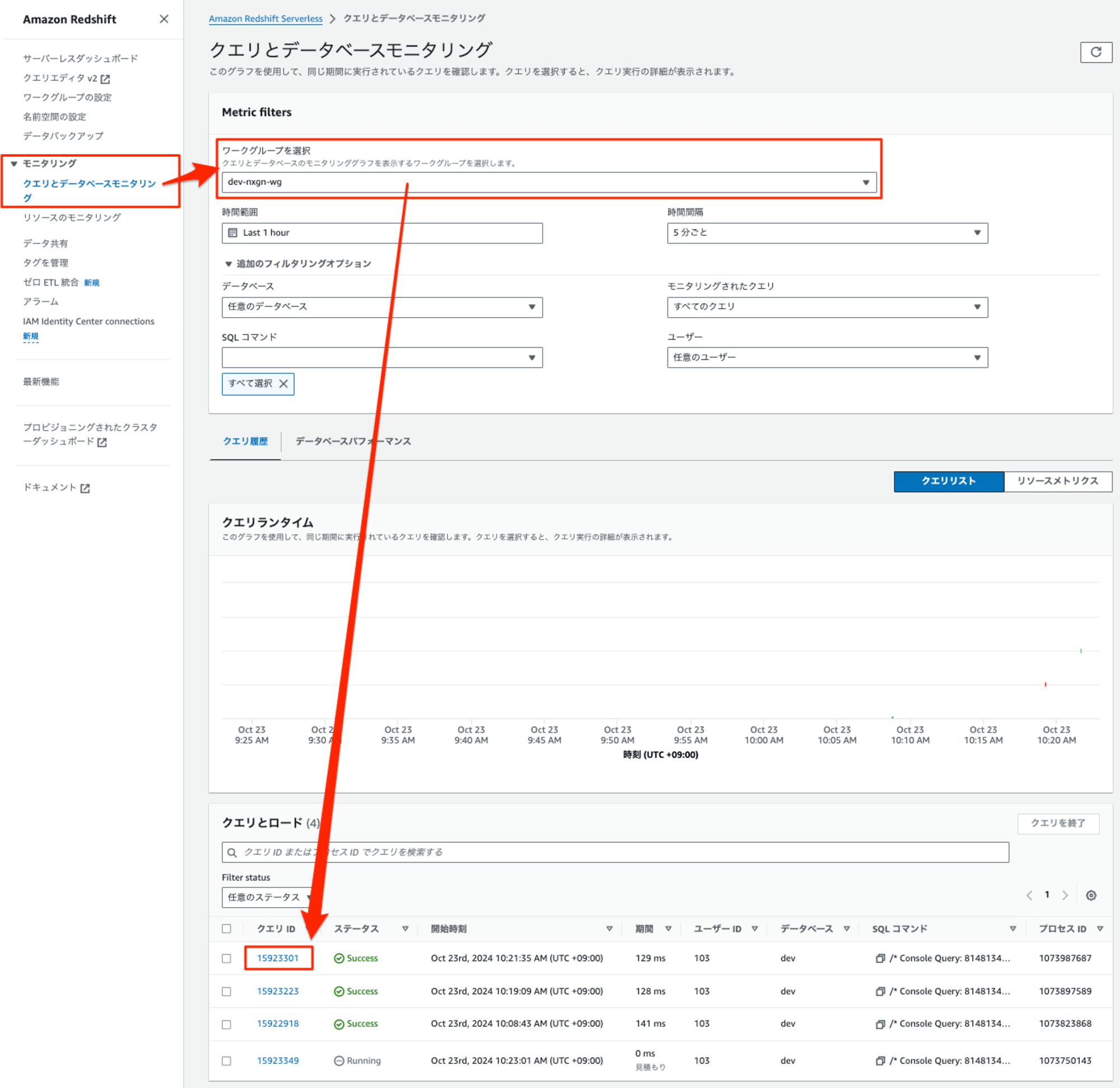Open the ユーザー dropdown 任意のユーザー
Screen dimensions: 1120x1088
[x=827, y=358]
